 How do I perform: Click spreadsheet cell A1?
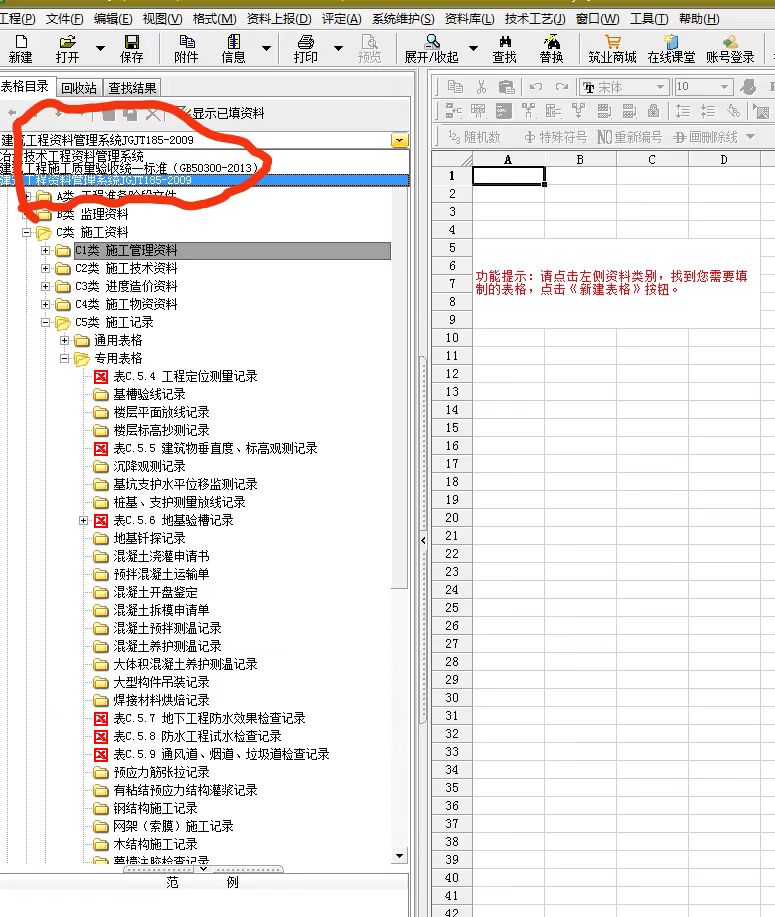coord(508,176)
